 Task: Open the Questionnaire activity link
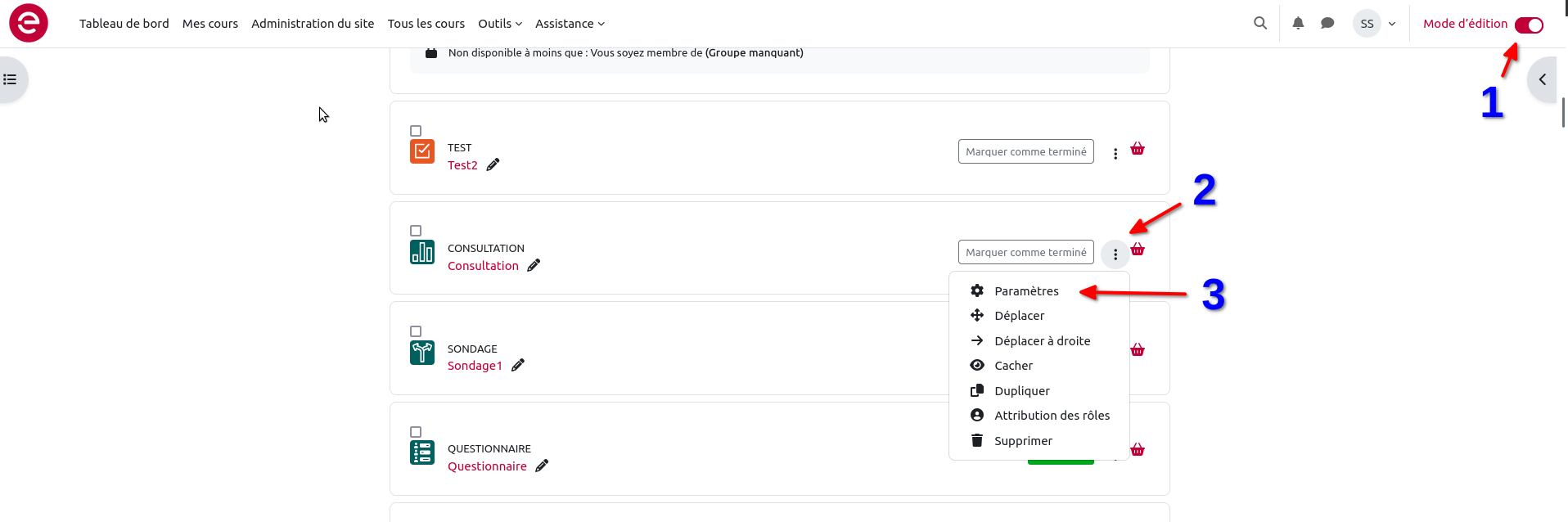pos(487,466)
